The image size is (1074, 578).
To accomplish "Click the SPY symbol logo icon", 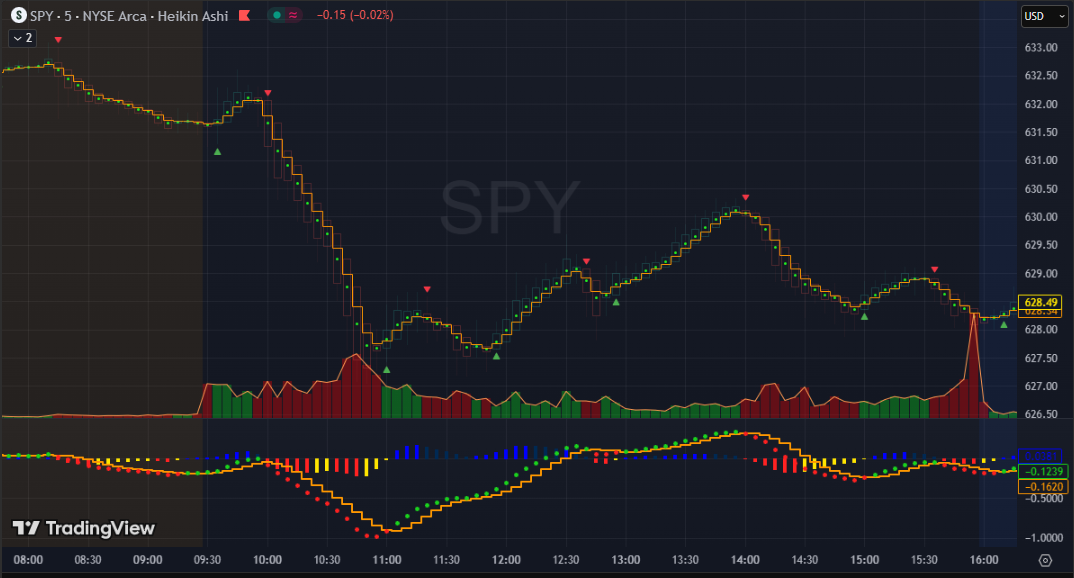I will [x=18, y=16].
